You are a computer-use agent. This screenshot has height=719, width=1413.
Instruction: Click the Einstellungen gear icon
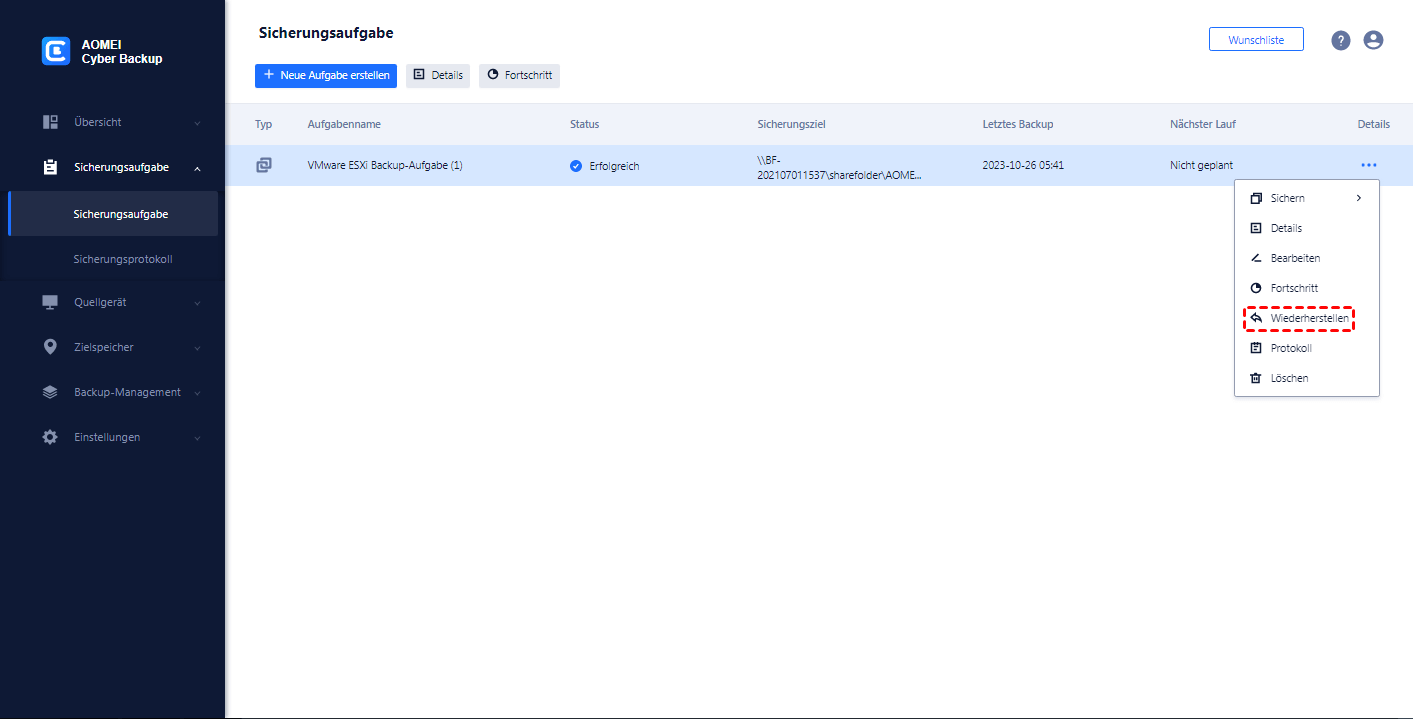pos(50,437)
